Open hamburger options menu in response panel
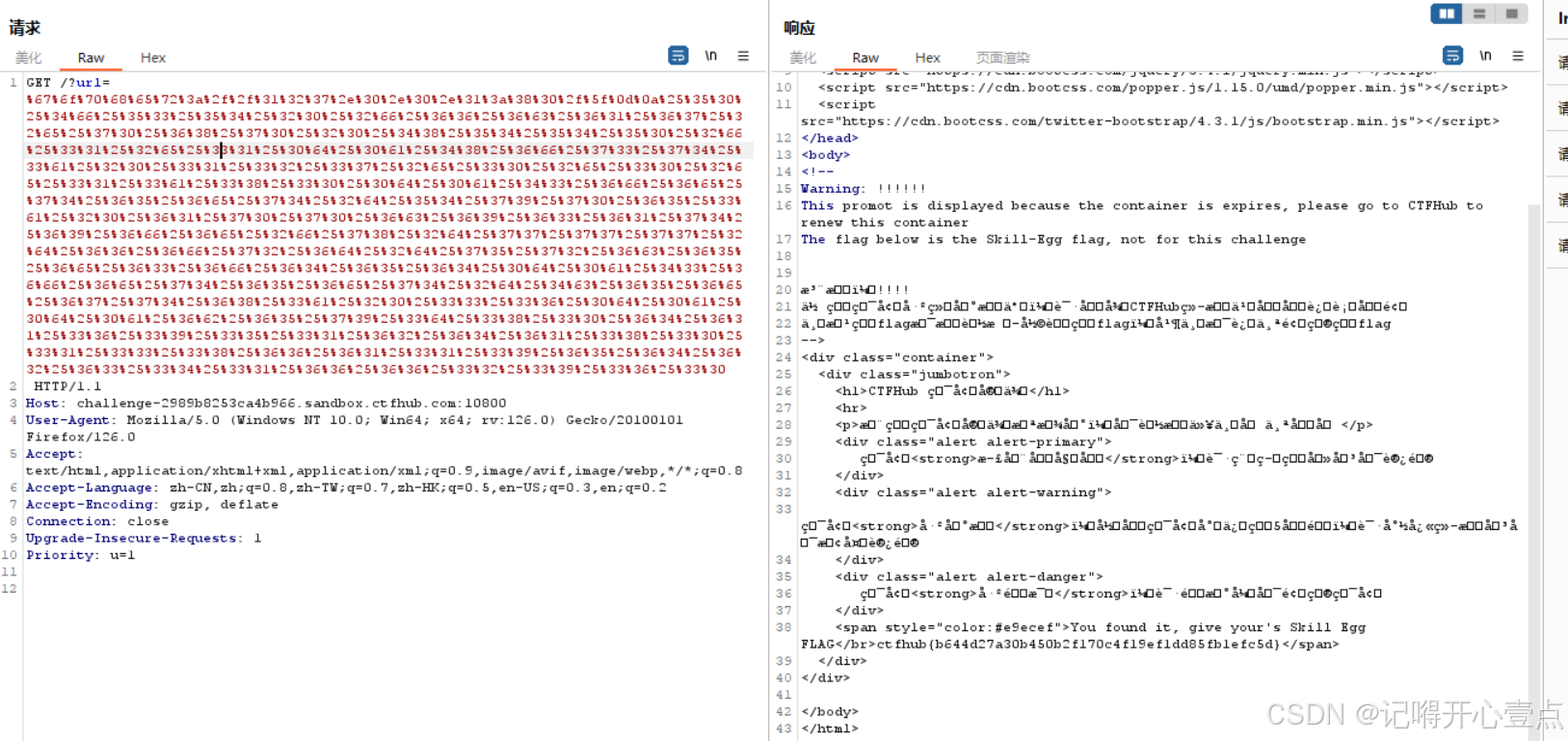Viewport: 1568px width, 741px height. point(1518,56)
